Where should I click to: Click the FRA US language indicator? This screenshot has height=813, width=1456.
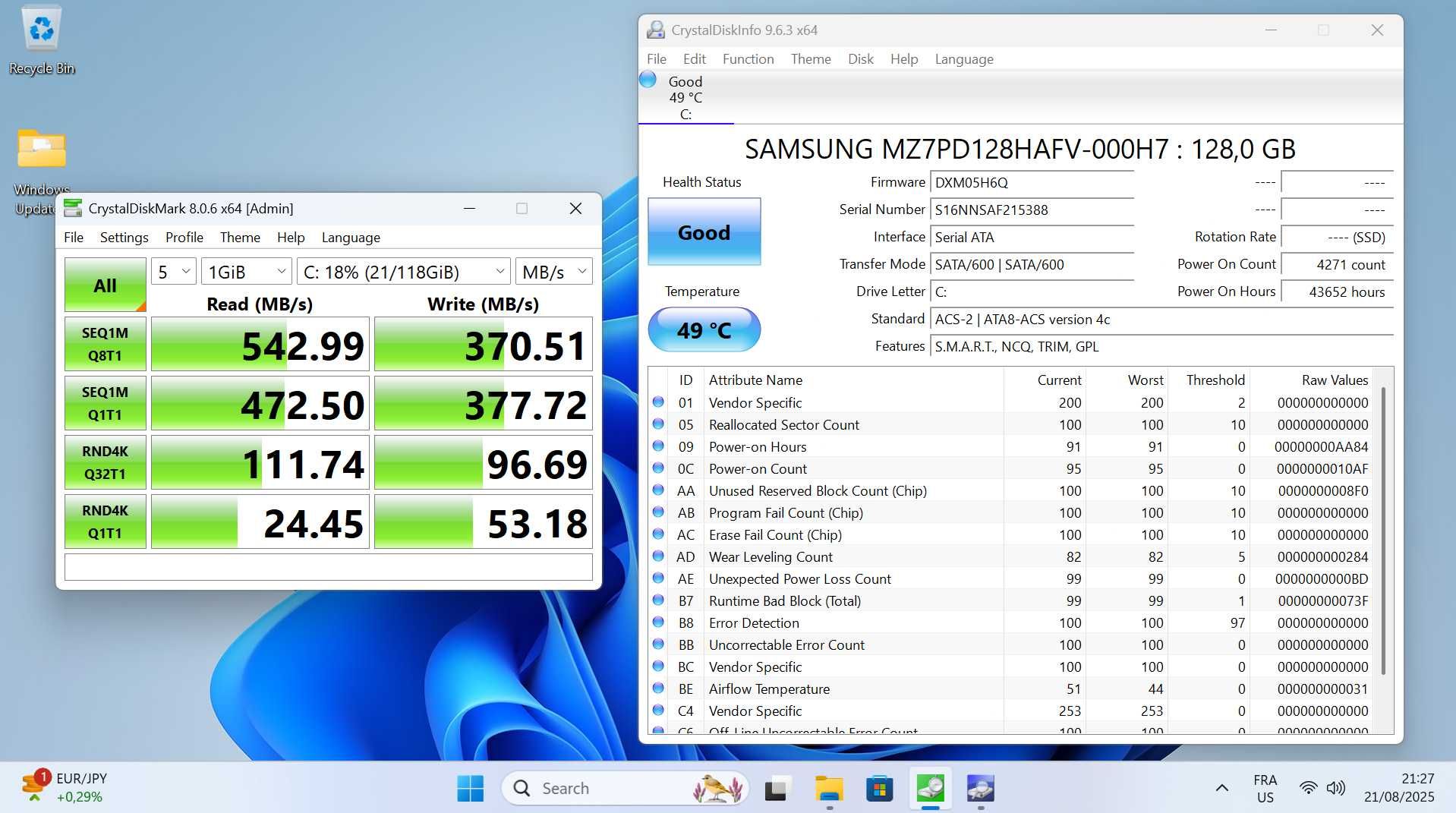click(x=1265, y=788)
